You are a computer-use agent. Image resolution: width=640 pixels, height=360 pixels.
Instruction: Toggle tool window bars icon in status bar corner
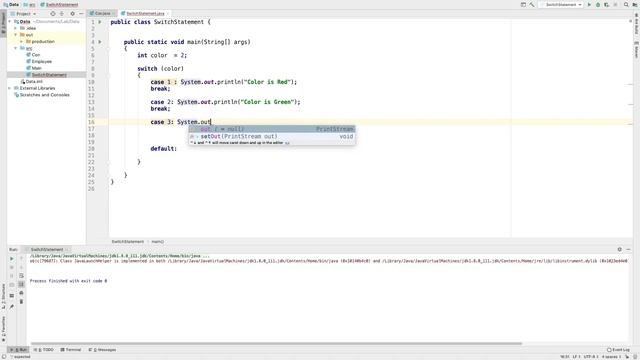[x=3, y=357]
